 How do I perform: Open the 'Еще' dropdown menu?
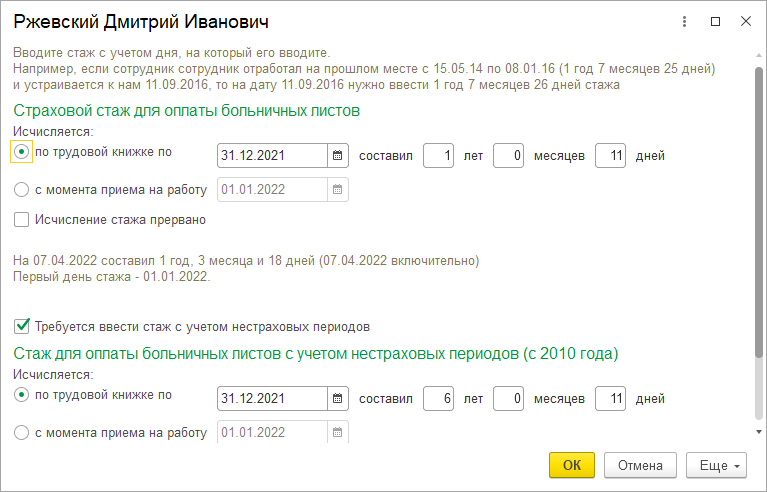pos(716,465)
